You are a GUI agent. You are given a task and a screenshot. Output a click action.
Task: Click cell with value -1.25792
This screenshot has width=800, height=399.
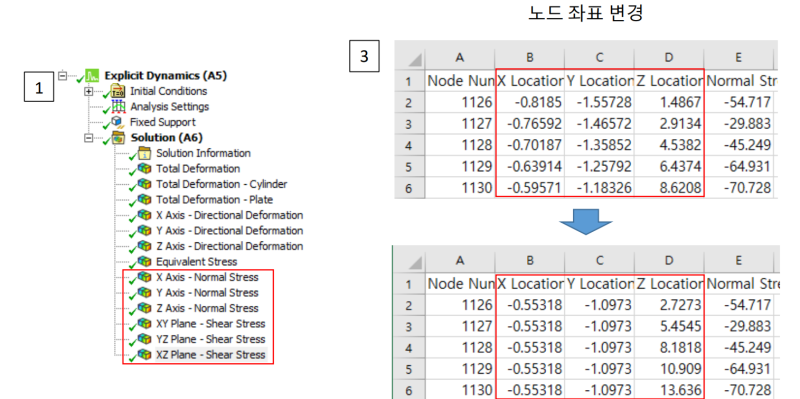click(x=599, y=167)
